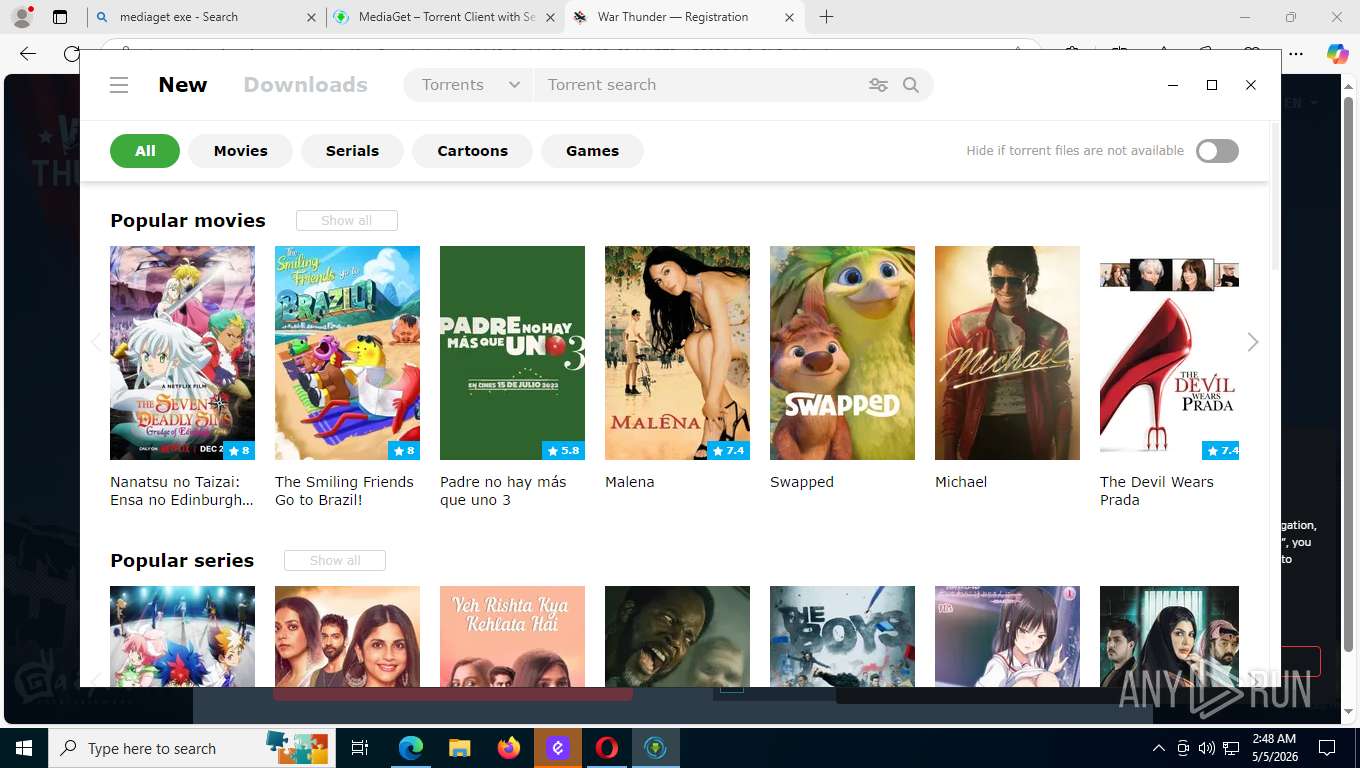
Task: Open The Boys series poster
Action: pyautogui.click(x=842, y=636)
